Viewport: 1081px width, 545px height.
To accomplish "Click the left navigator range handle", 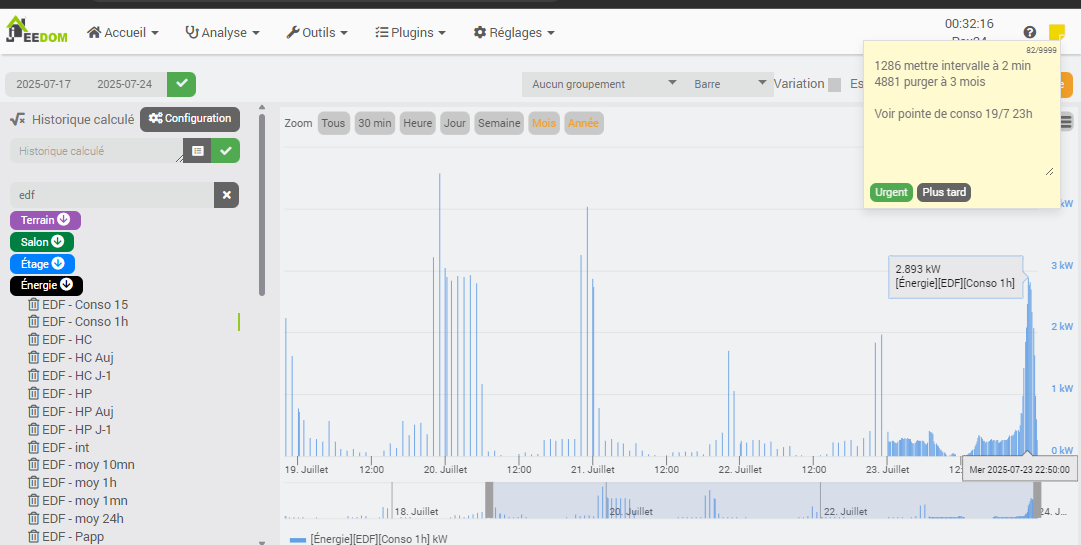I will (x=489, y=500).
